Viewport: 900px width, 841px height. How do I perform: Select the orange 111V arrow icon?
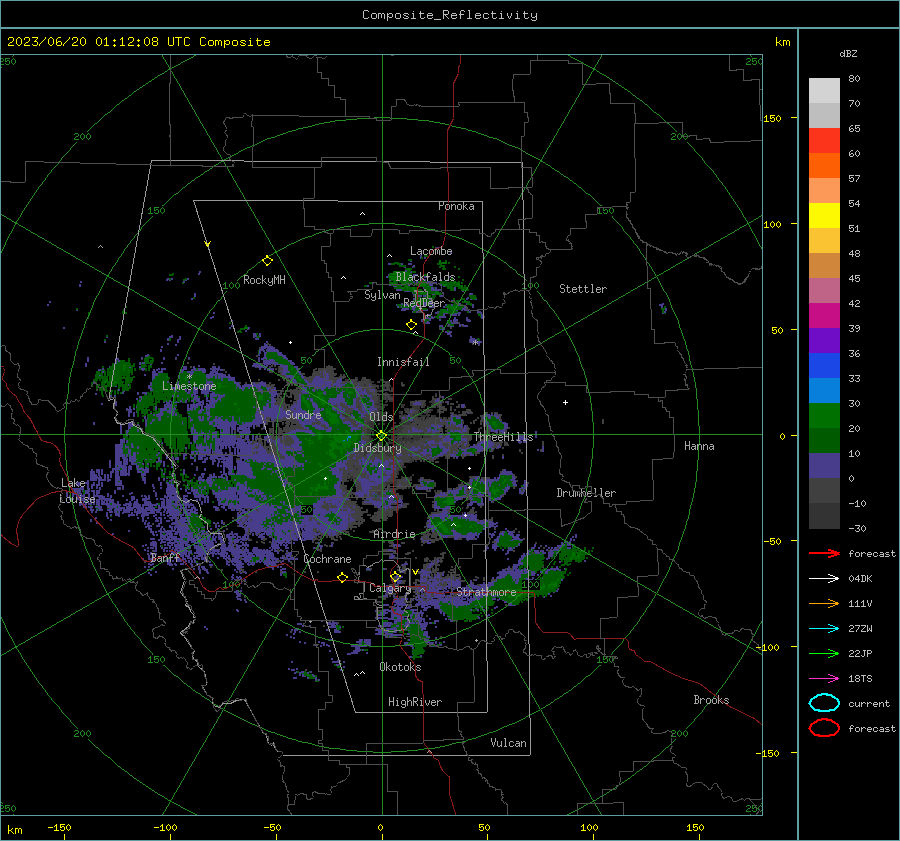click(x=824, y=603)
